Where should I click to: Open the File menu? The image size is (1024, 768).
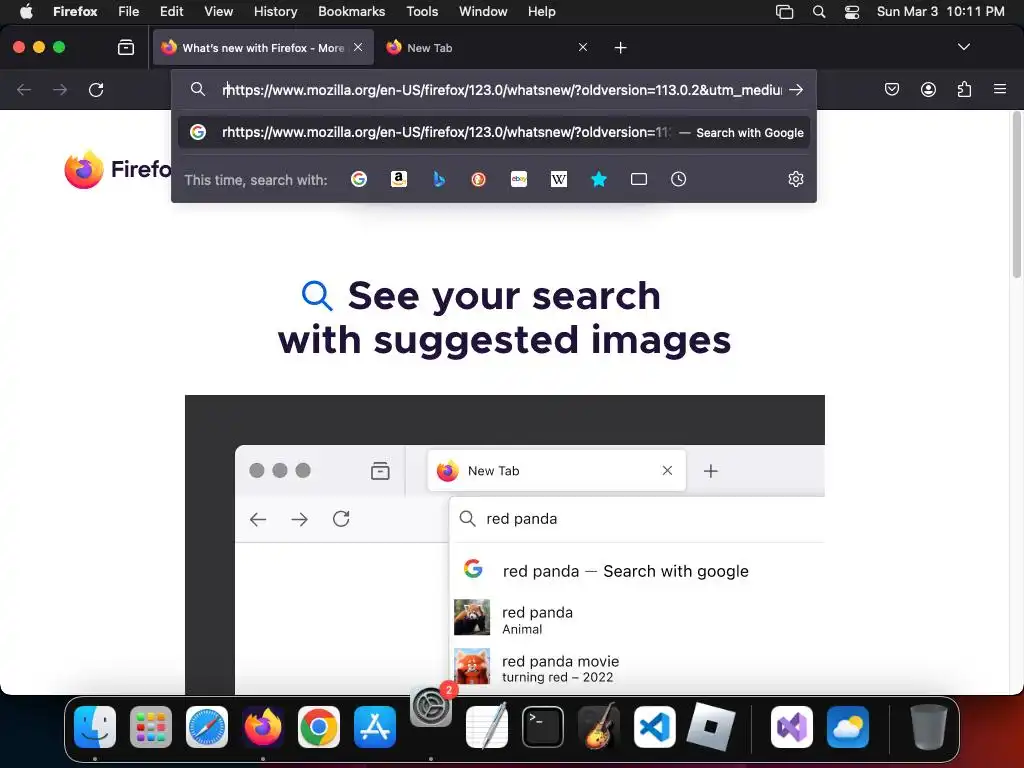[x=128, y=11]
